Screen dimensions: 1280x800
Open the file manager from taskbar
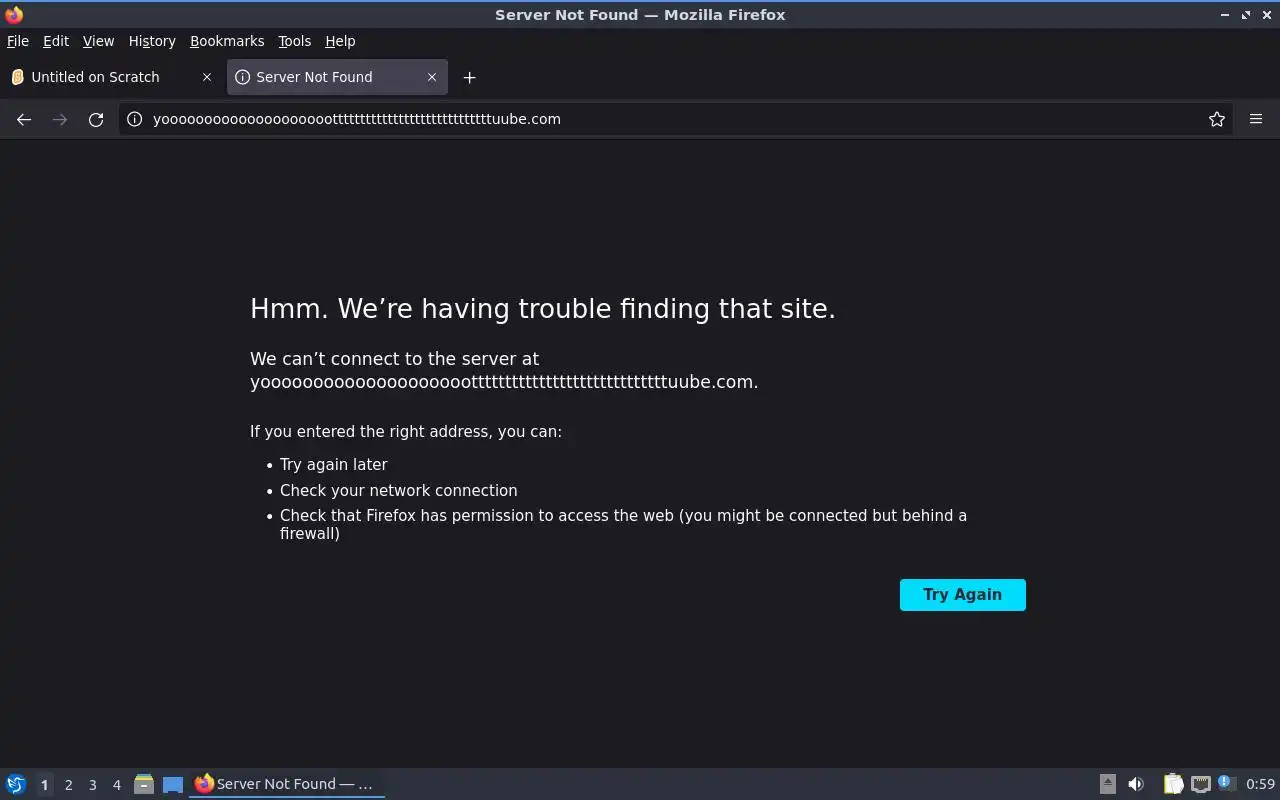144,784
